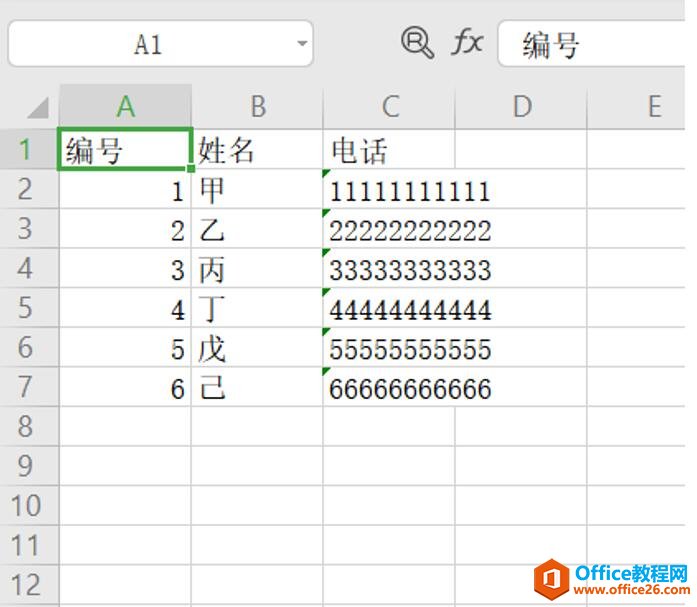The width and height of the screenshot is (697, 607).
Task: Click phone cell 11111111111
Action: [x=389, y=188]
